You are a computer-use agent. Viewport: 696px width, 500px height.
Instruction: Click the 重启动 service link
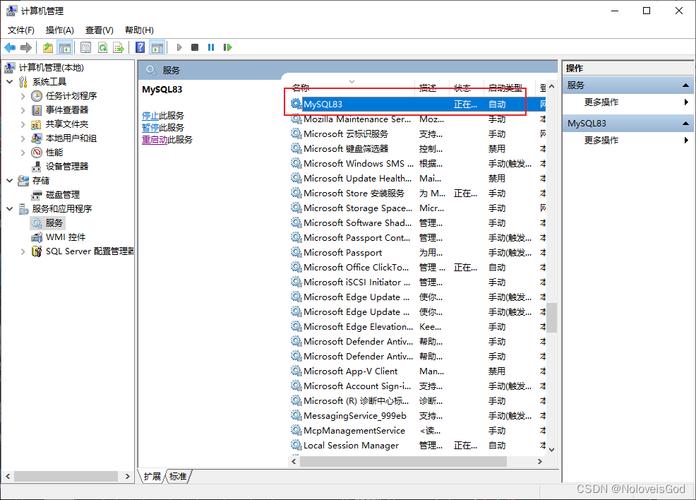[x=154, y=139]
